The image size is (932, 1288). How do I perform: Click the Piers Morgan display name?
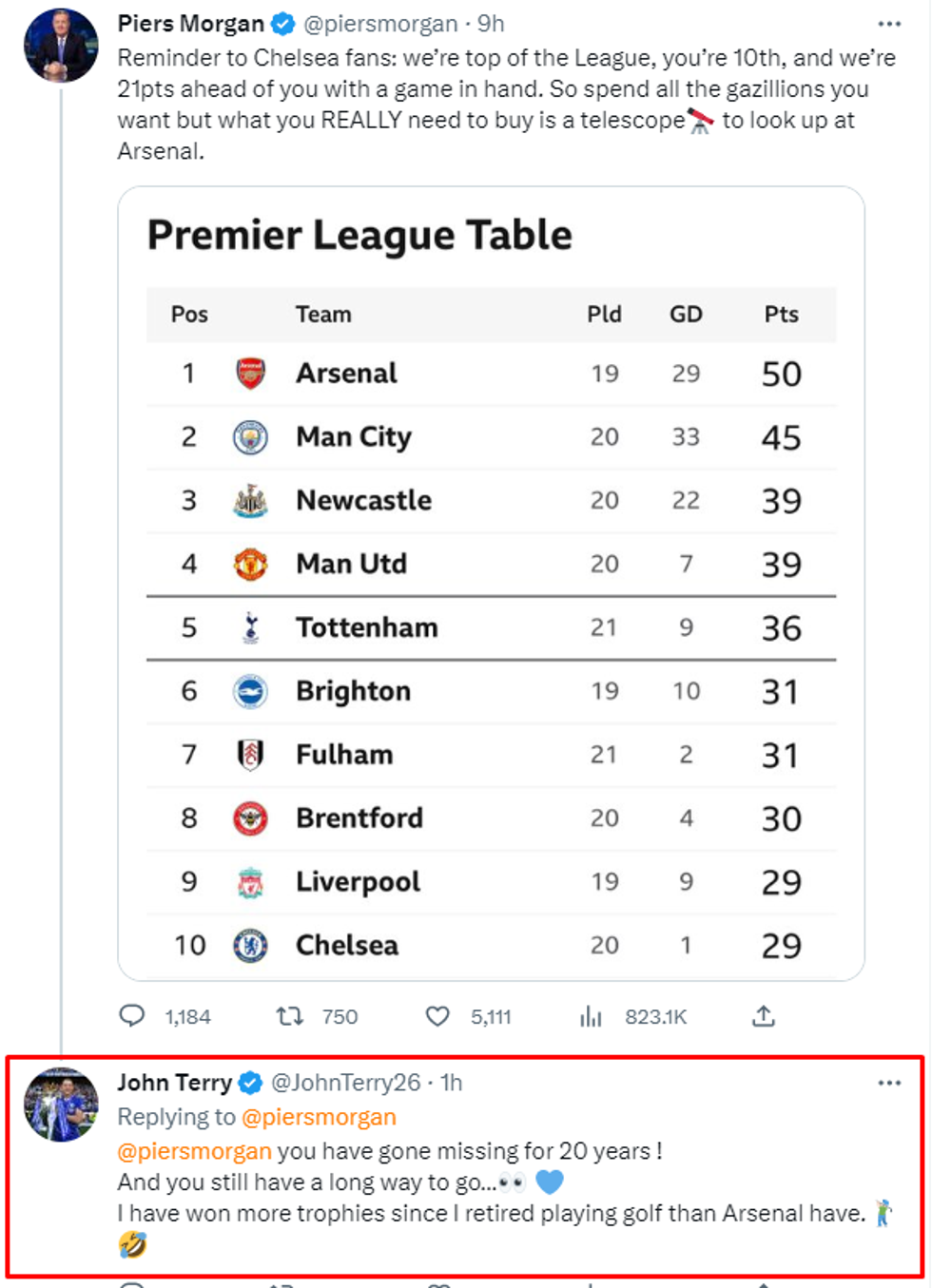pyautogui.click(x=190, y=24)
